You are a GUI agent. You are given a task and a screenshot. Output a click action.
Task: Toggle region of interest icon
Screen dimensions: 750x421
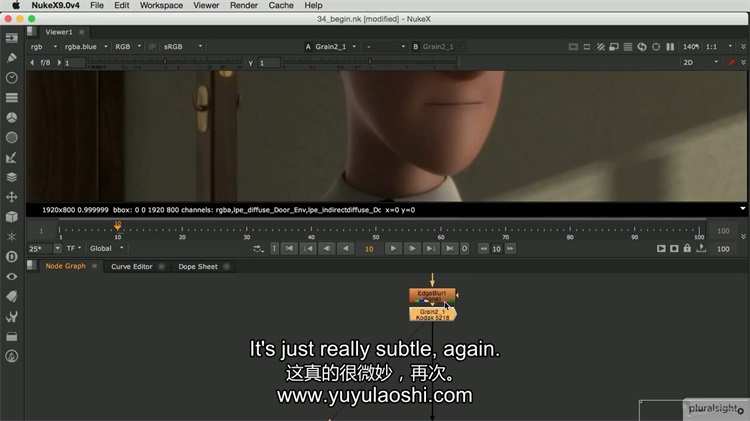[587, 47]
